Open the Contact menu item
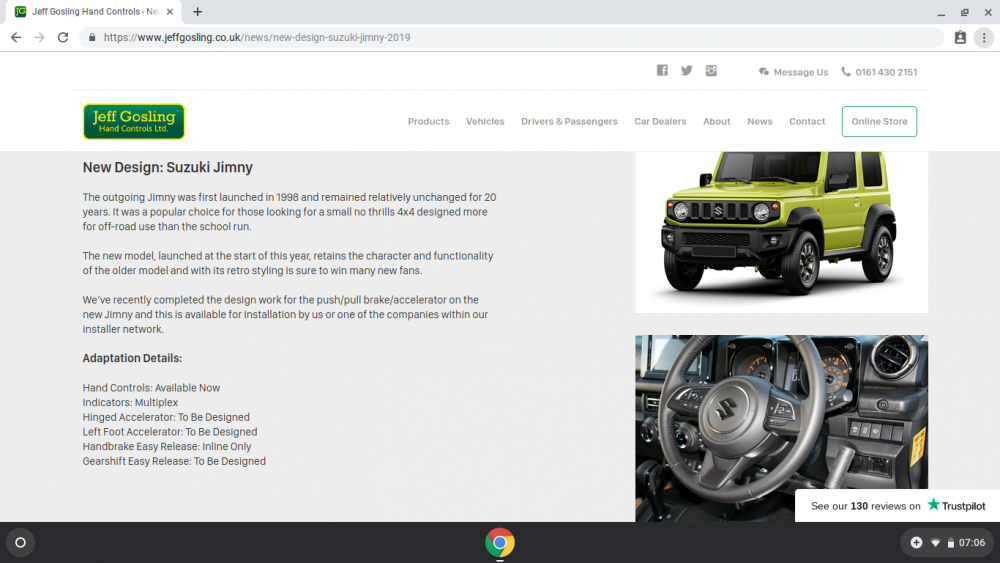Viewport: 1000px width, 563px height. (807, 121)
